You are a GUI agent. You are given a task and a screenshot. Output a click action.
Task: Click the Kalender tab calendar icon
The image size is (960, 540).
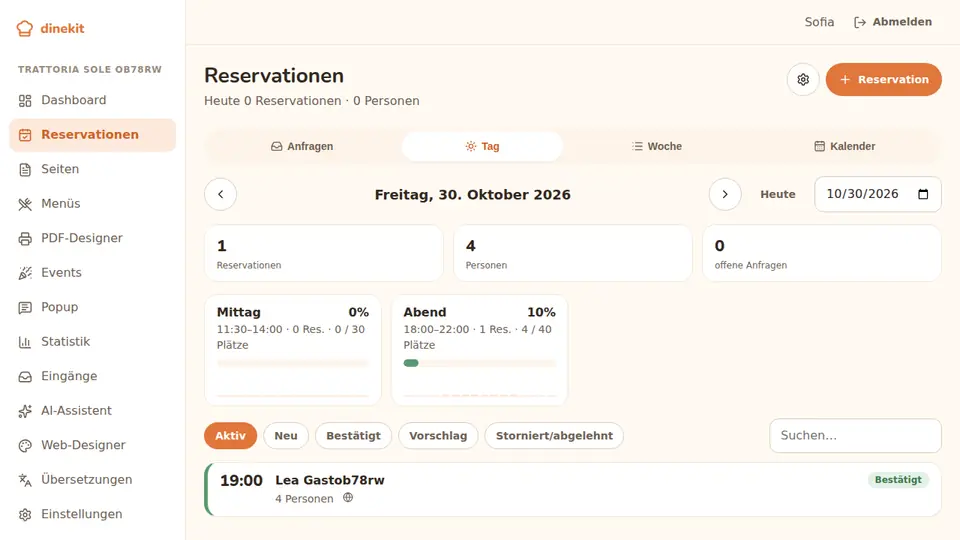click(819, 146)
